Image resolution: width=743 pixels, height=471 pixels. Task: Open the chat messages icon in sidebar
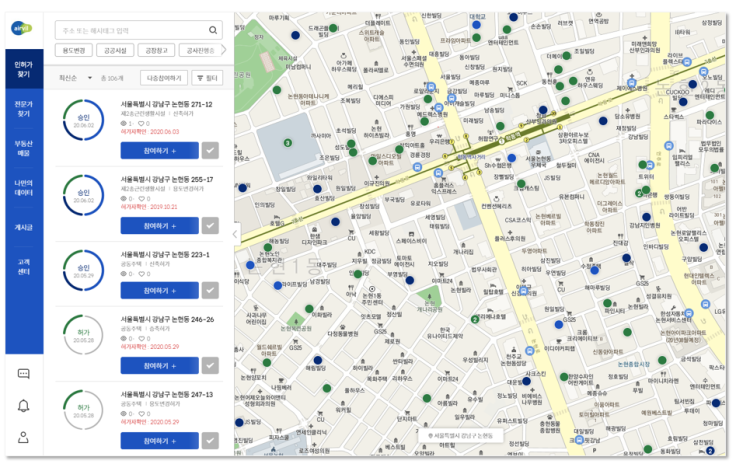tap(23, 374)
